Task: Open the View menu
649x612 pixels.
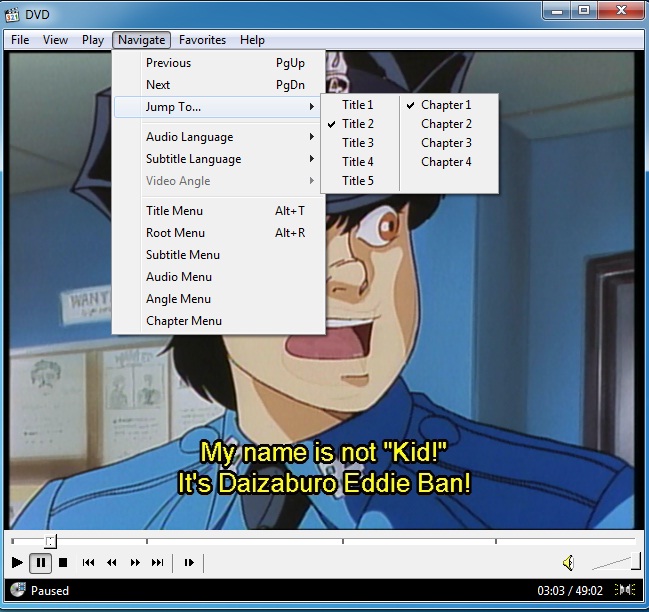Action: coord(55,40)
